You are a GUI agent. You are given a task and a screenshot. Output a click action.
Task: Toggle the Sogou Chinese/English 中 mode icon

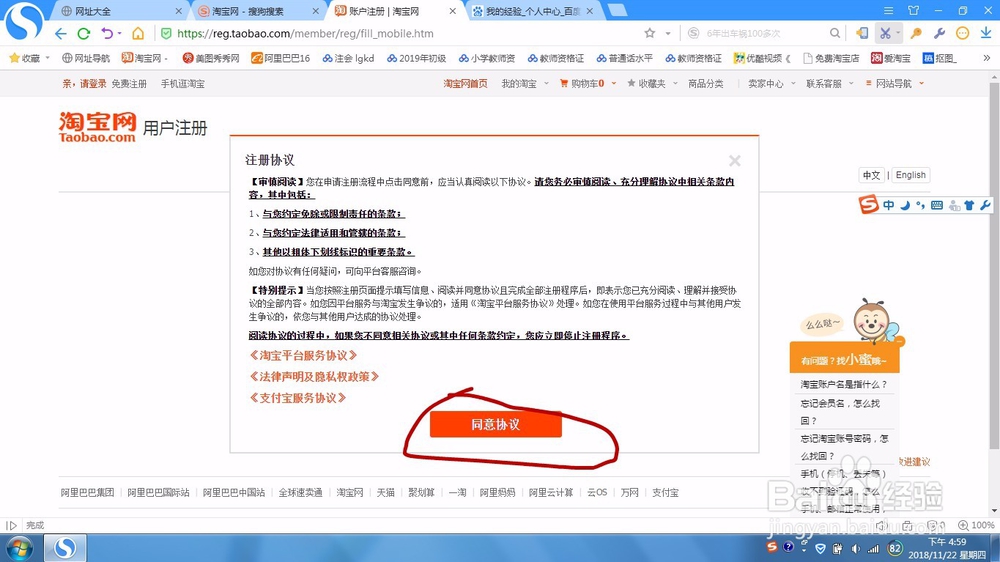(x=888, y=205)
